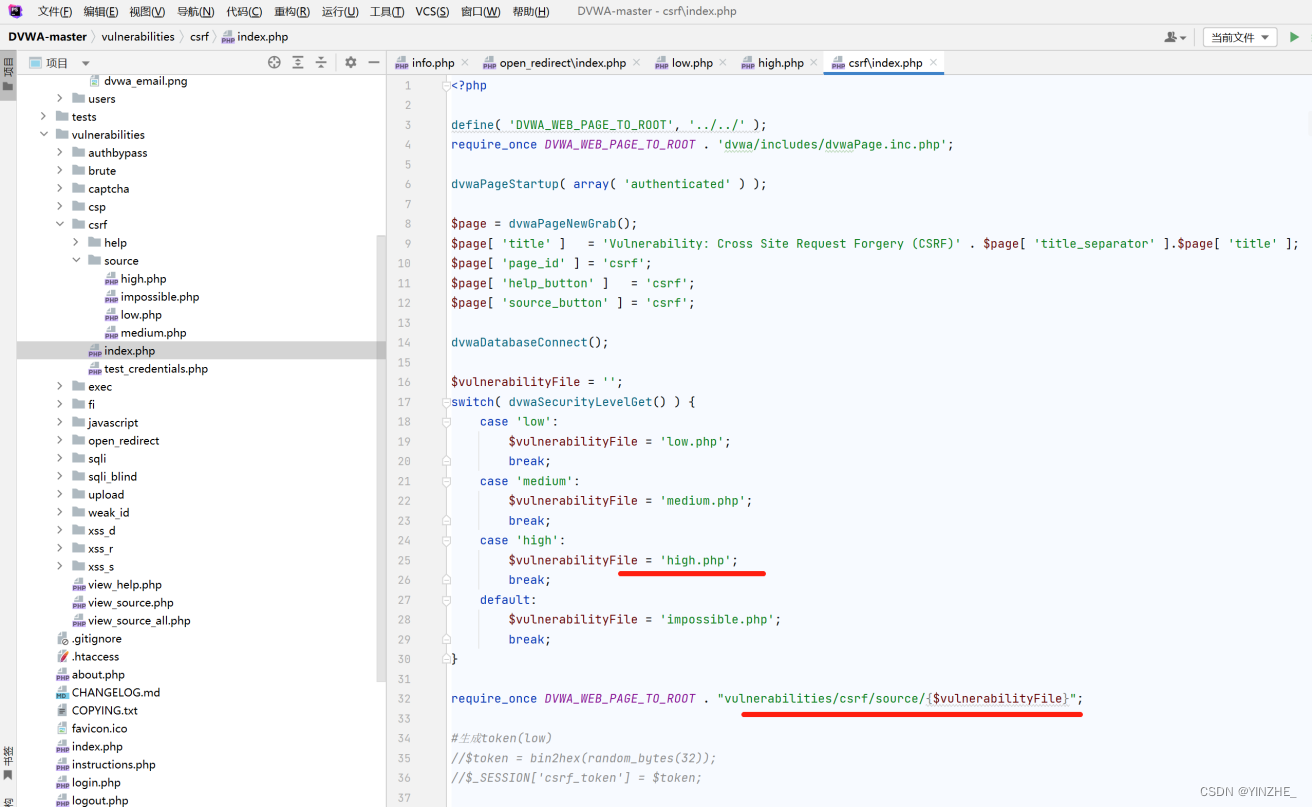Click index.php in the breadcrumb path
1312x807 pixels.
coord(255,37)
